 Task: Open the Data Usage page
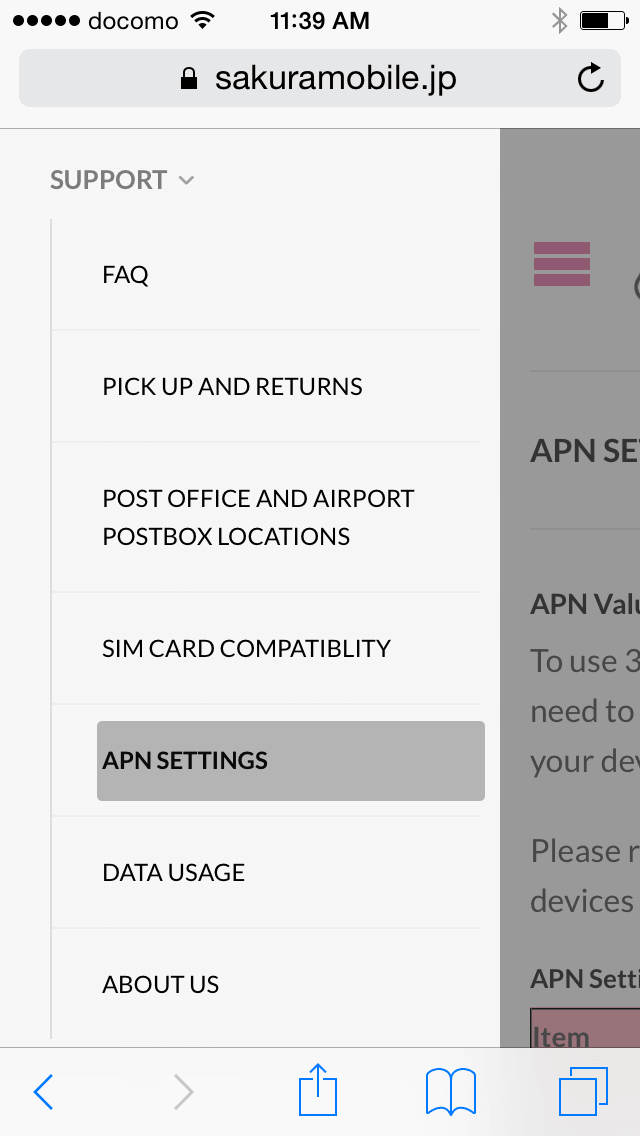(173, 872)
